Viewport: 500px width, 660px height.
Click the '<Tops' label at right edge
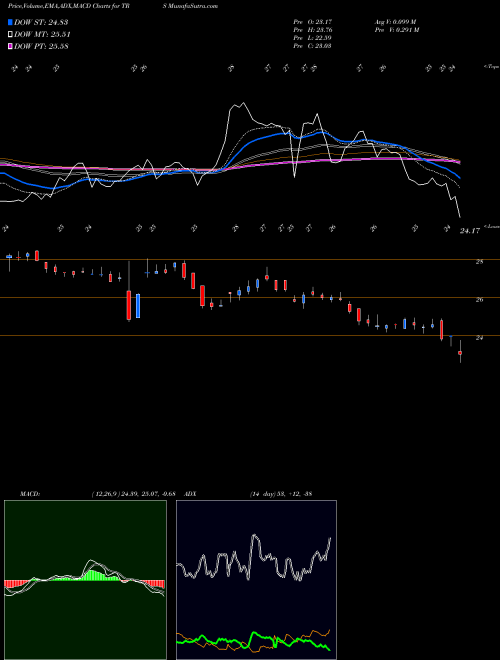[x=492, y=67]
